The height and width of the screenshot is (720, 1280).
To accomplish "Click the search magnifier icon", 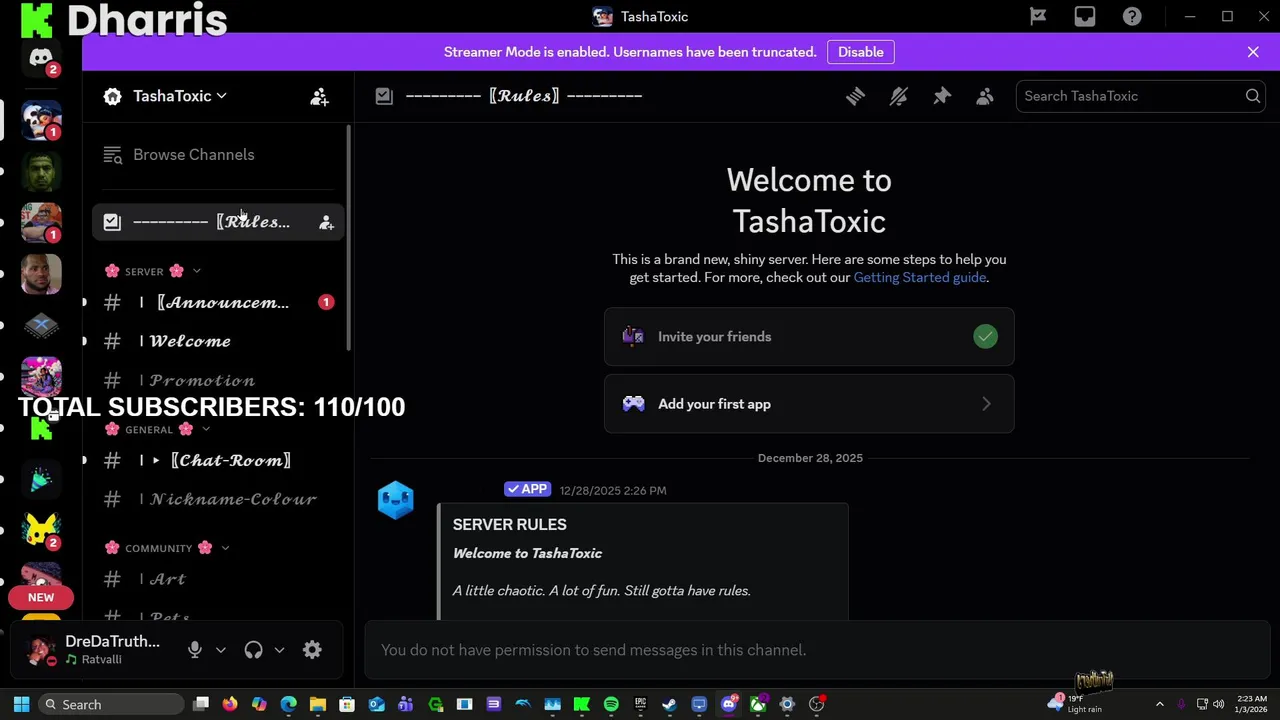I will [x=1252, y=96].
